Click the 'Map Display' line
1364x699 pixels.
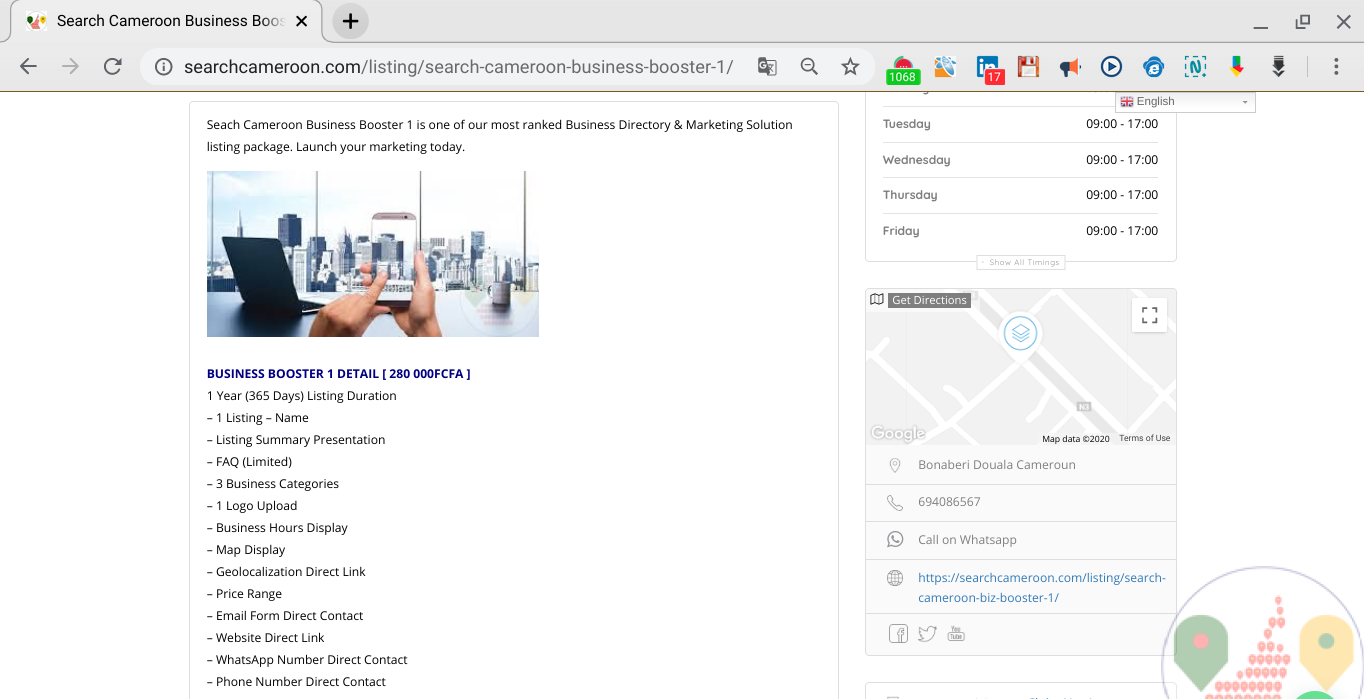tap(246, 550)
